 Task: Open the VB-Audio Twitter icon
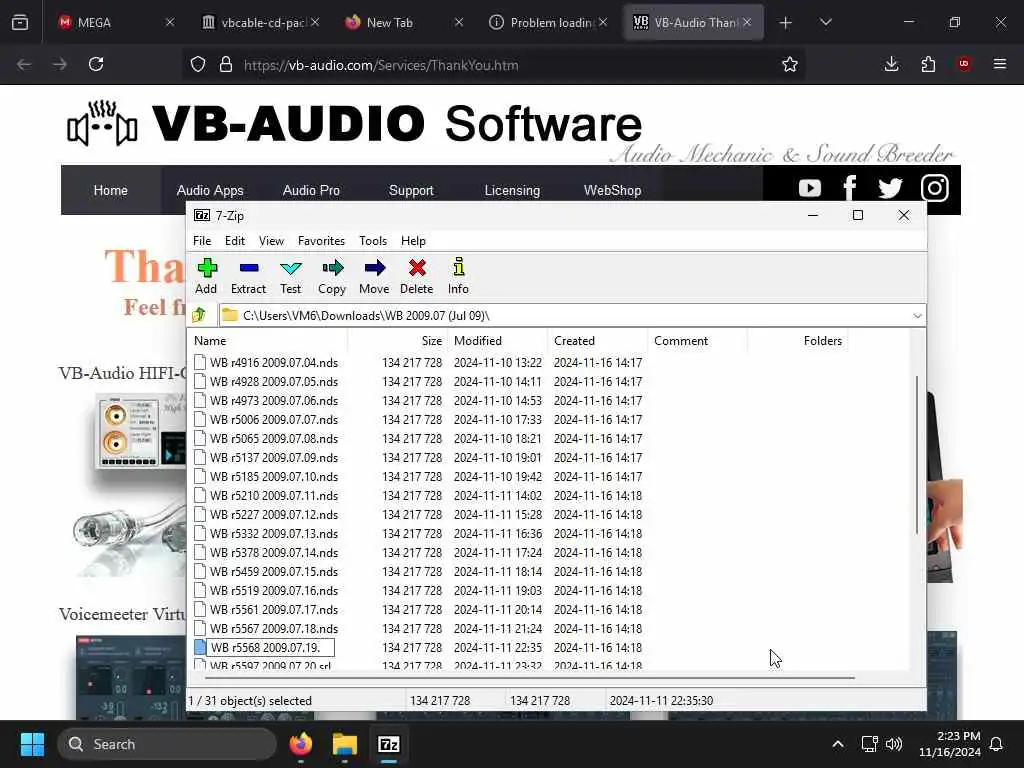coord(890,189)
